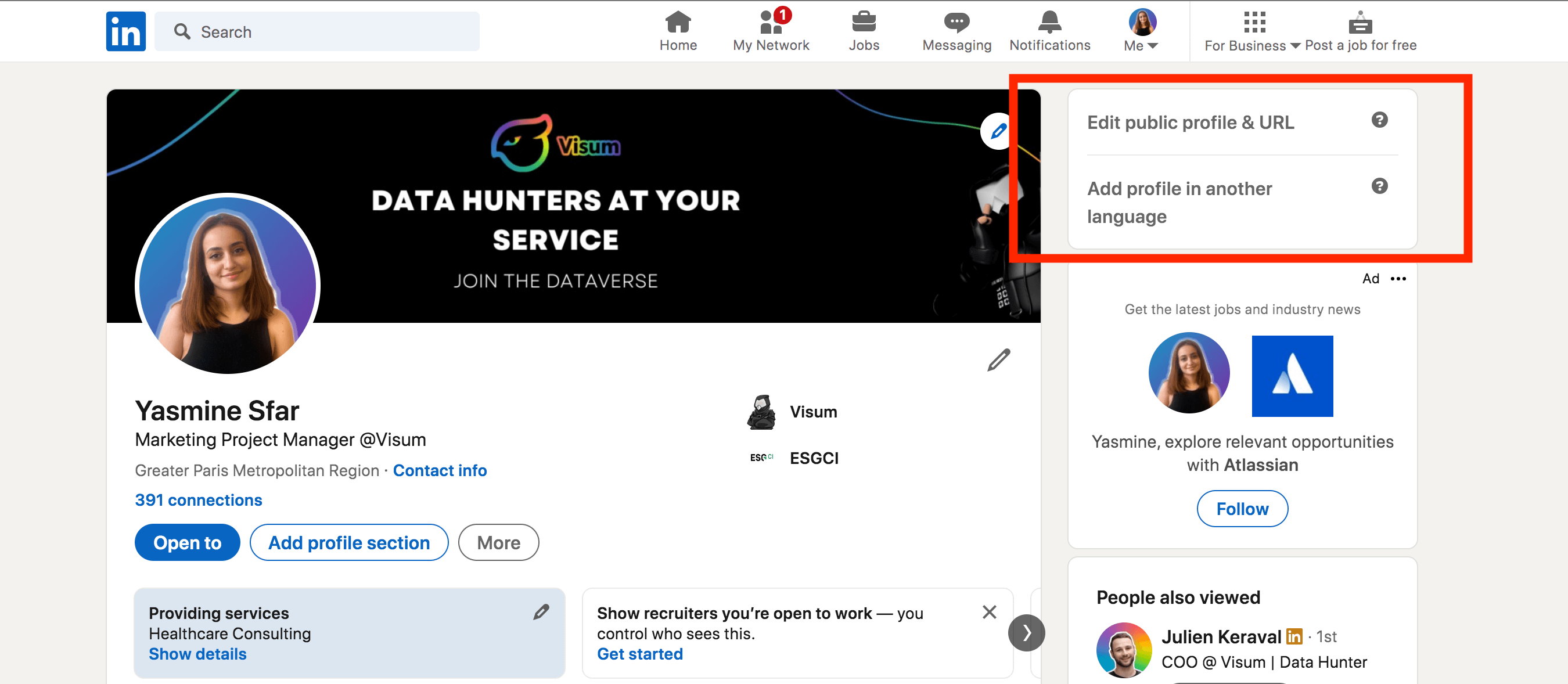Image resolution: width=1568 pixels, height=684 pixels.
Task: Click Julien Keraval's LinkedIn premium badge
Action: (x=1293, y=636)
